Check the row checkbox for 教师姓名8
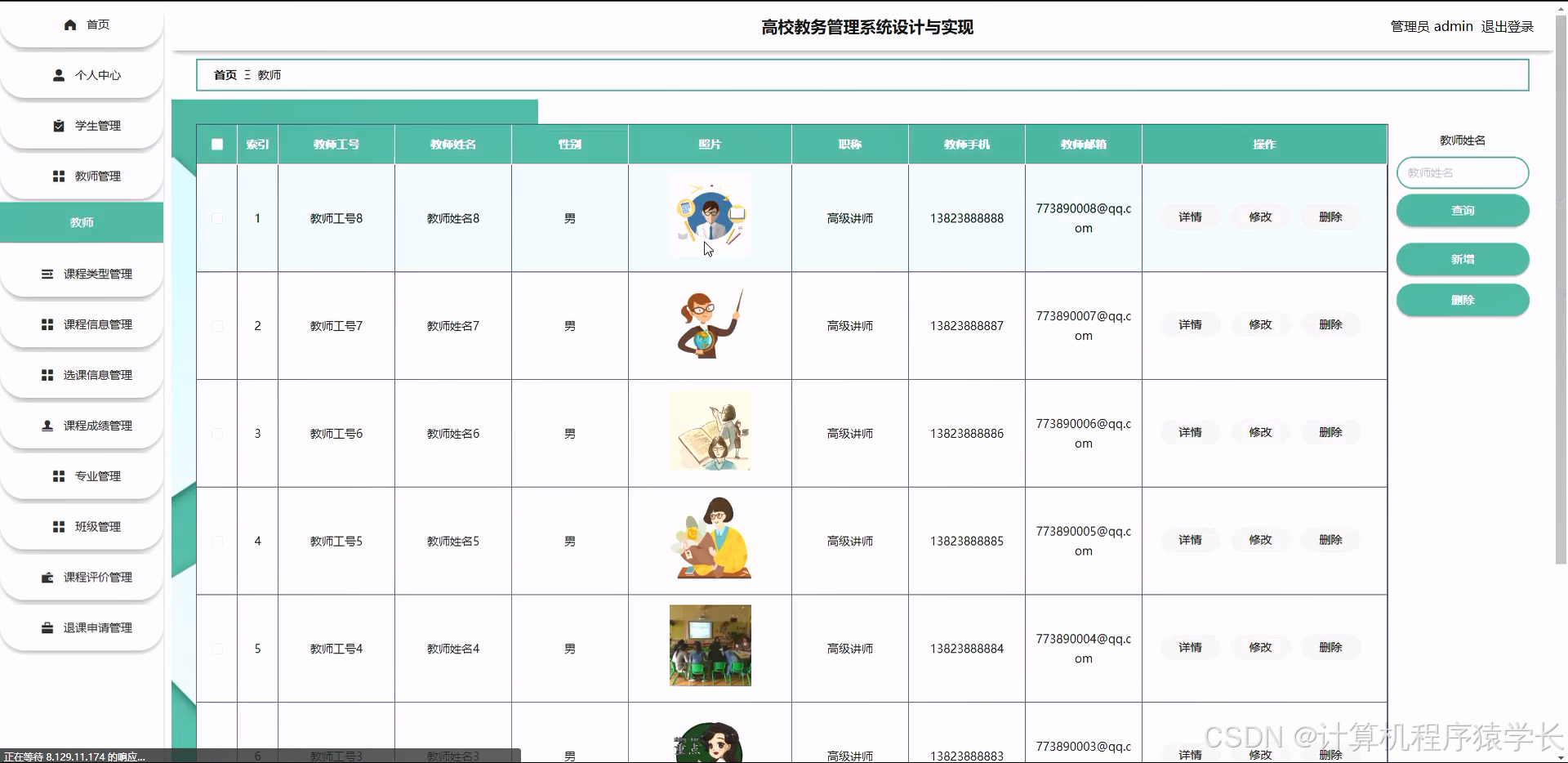 [217, 218]
